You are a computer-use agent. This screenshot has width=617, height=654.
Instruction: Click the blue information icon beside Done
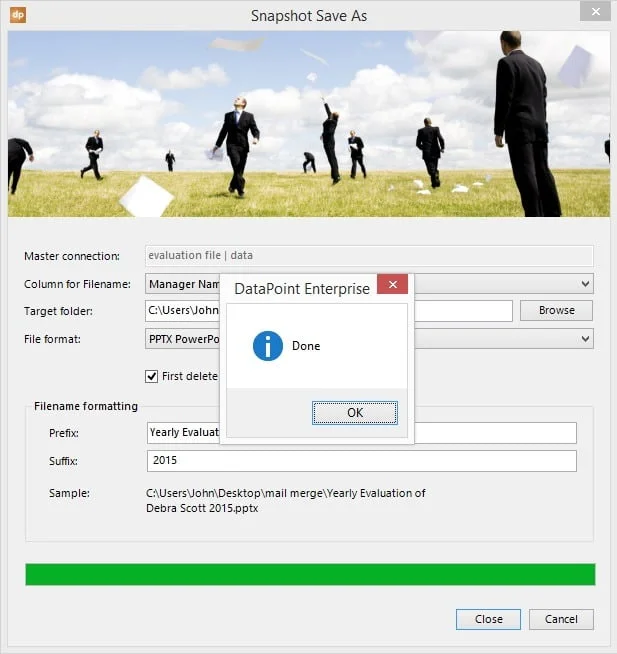click(267, 346)
